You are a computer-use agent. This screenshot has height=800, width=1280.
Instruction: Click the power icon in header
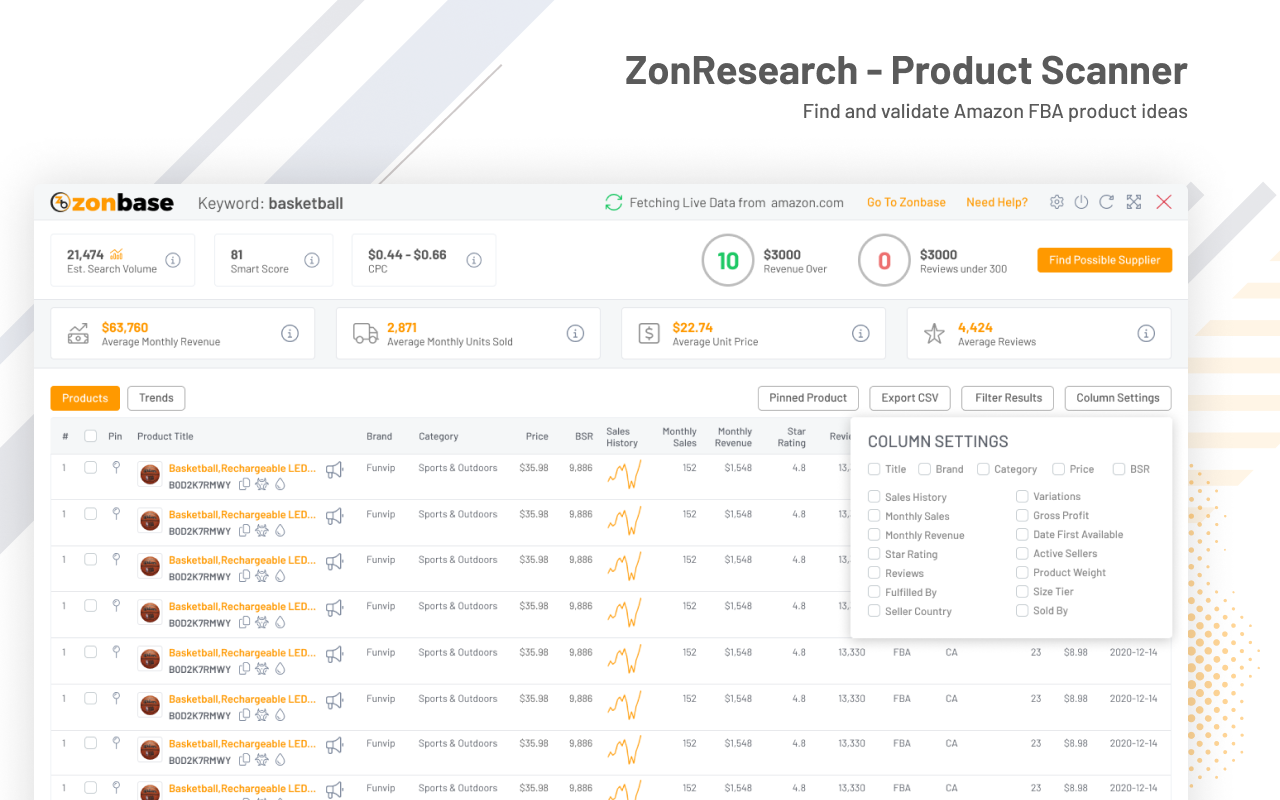point(1081,202)
